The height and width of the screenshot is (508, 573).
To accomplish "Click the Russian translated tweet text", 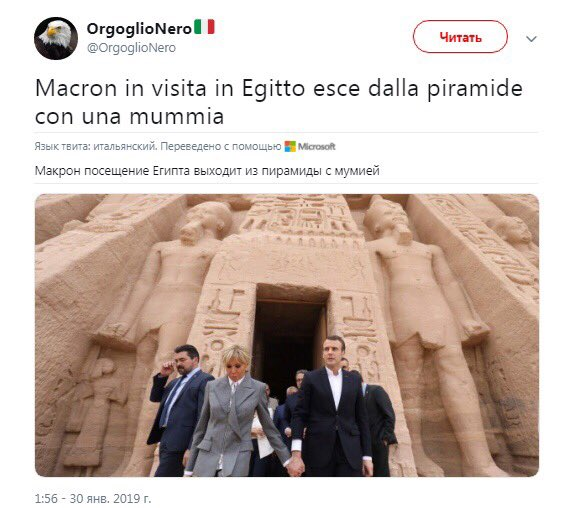I will (207, 171).
